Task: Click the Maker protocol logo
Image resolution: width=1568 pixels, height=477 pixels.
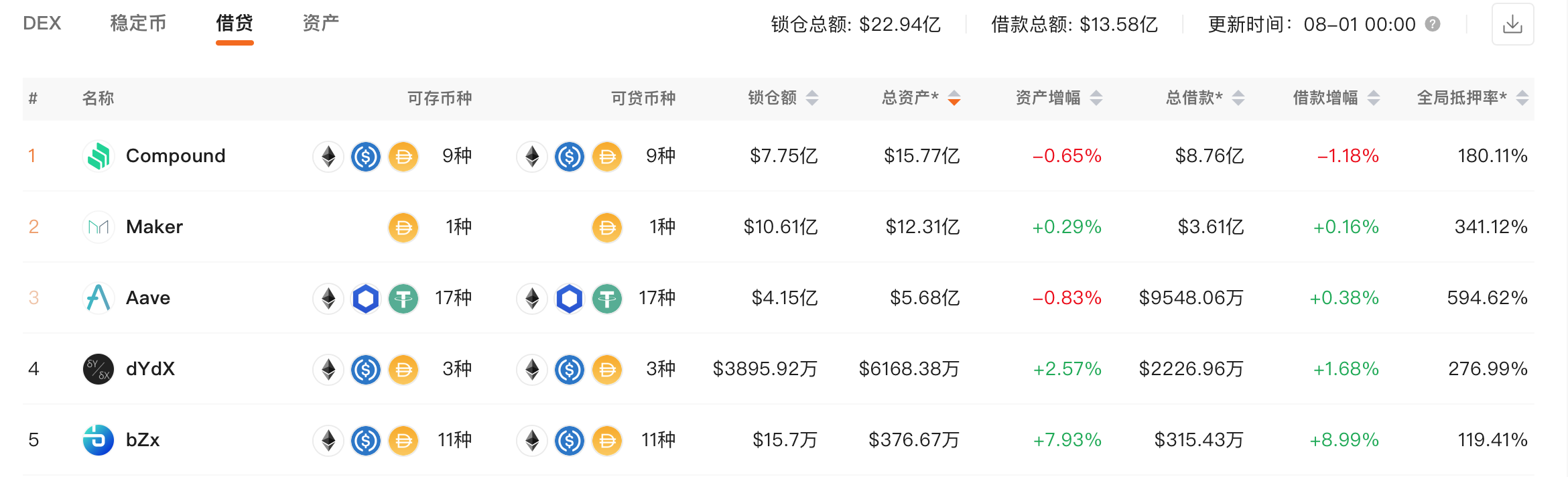Action: coord(98,226)
